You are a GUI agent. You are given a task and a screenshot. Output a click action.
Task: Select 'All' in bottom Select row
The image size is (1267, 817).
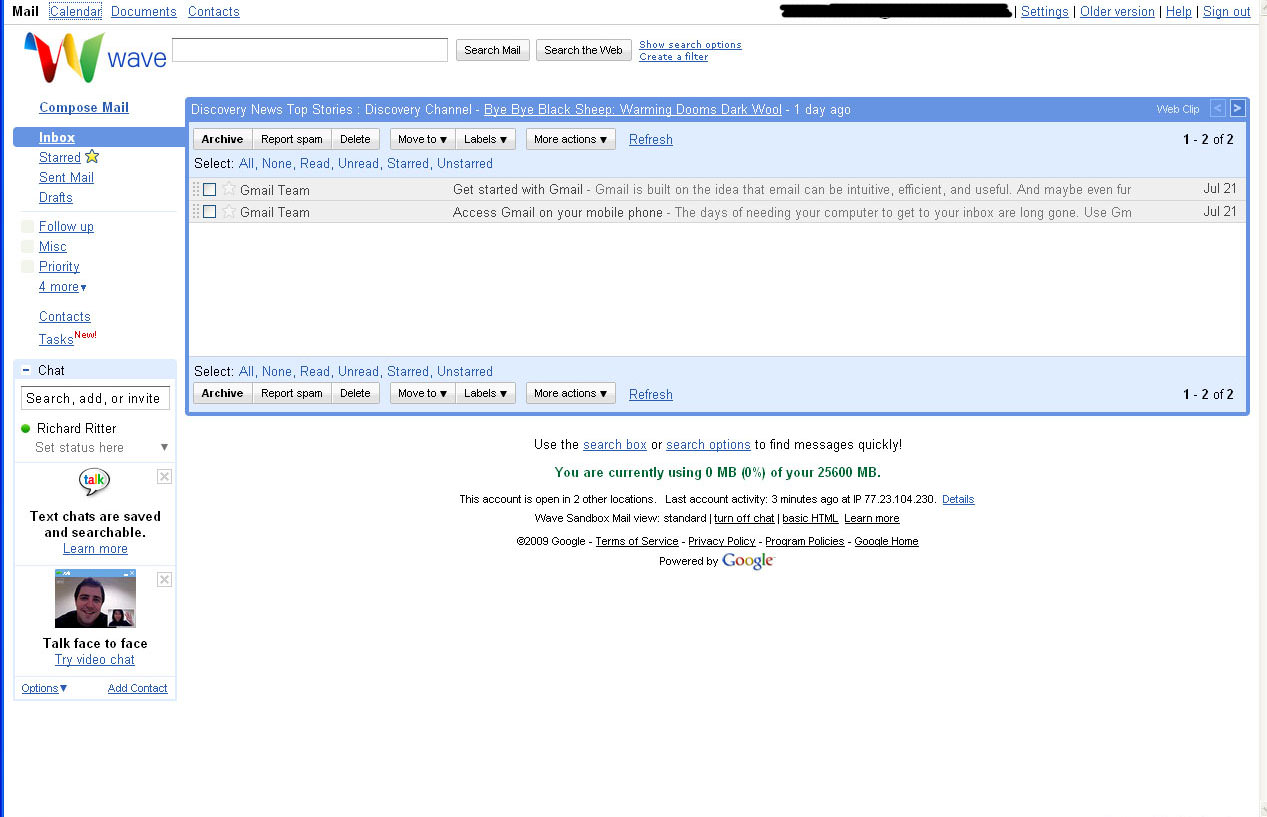tap(246, 371)
